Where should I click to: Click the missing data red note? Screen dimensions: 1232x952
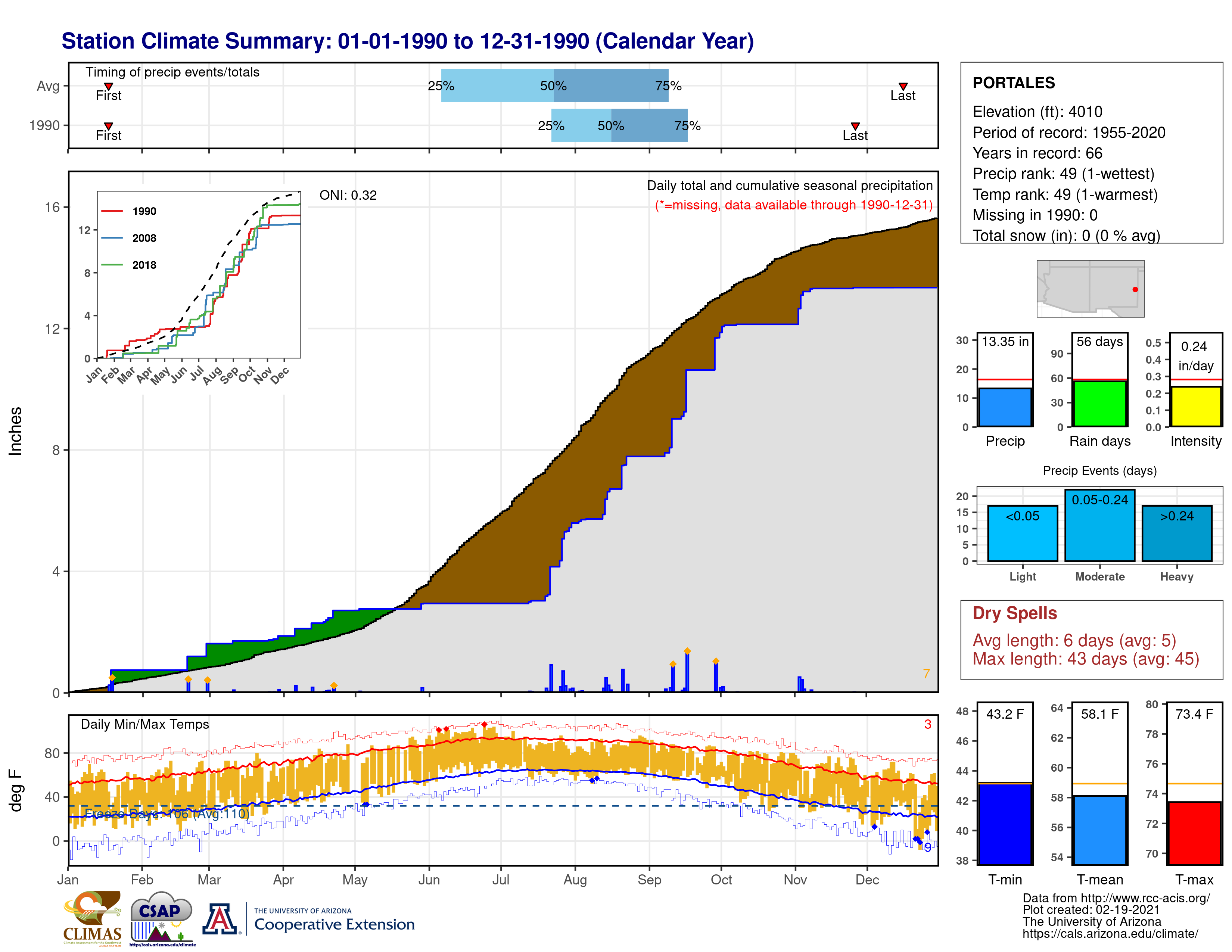click(794, 205)
